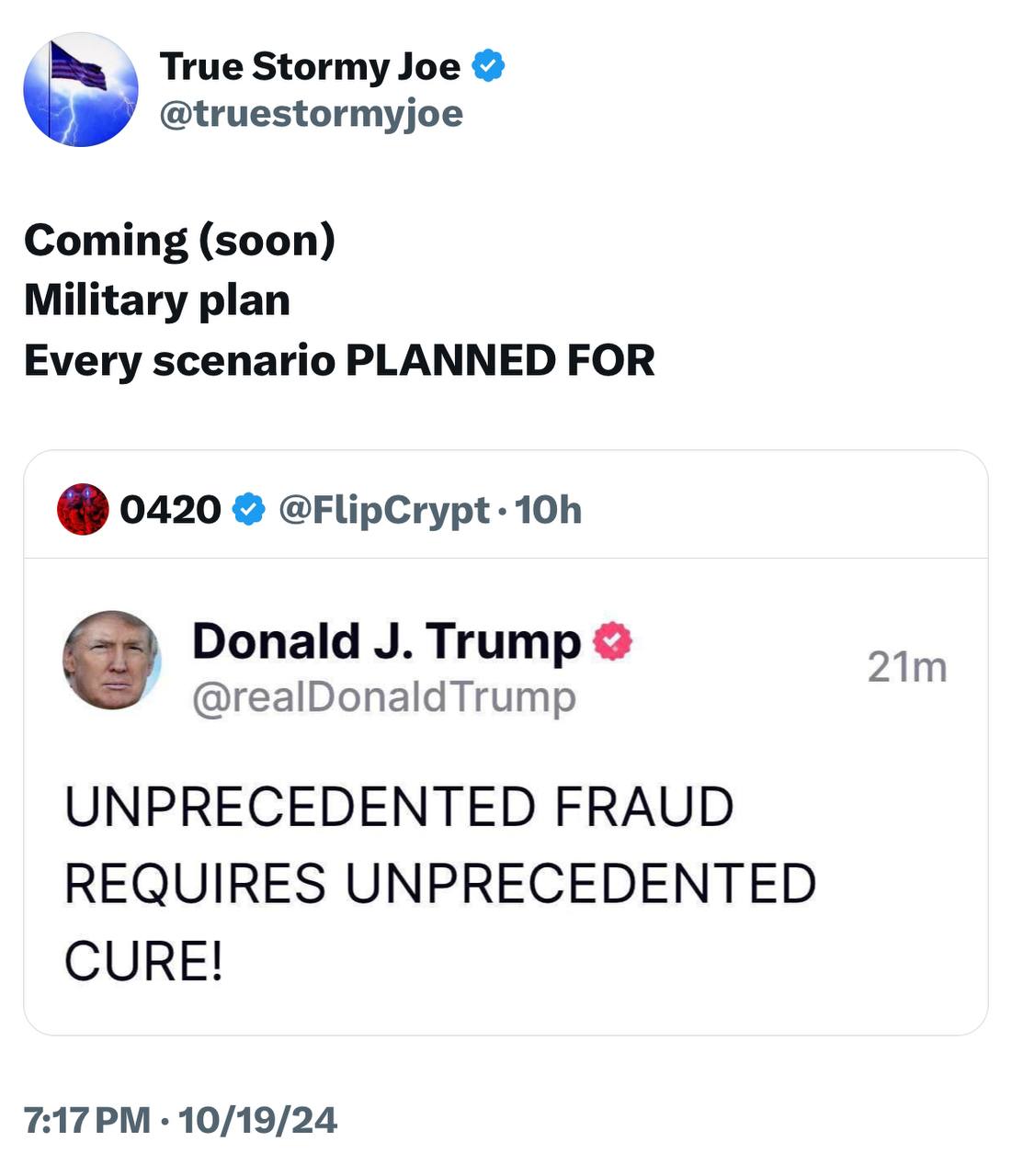Click the "Coming (soon)" text line
Viewport: 1012px width, 1176px height.
pos(180,241)
